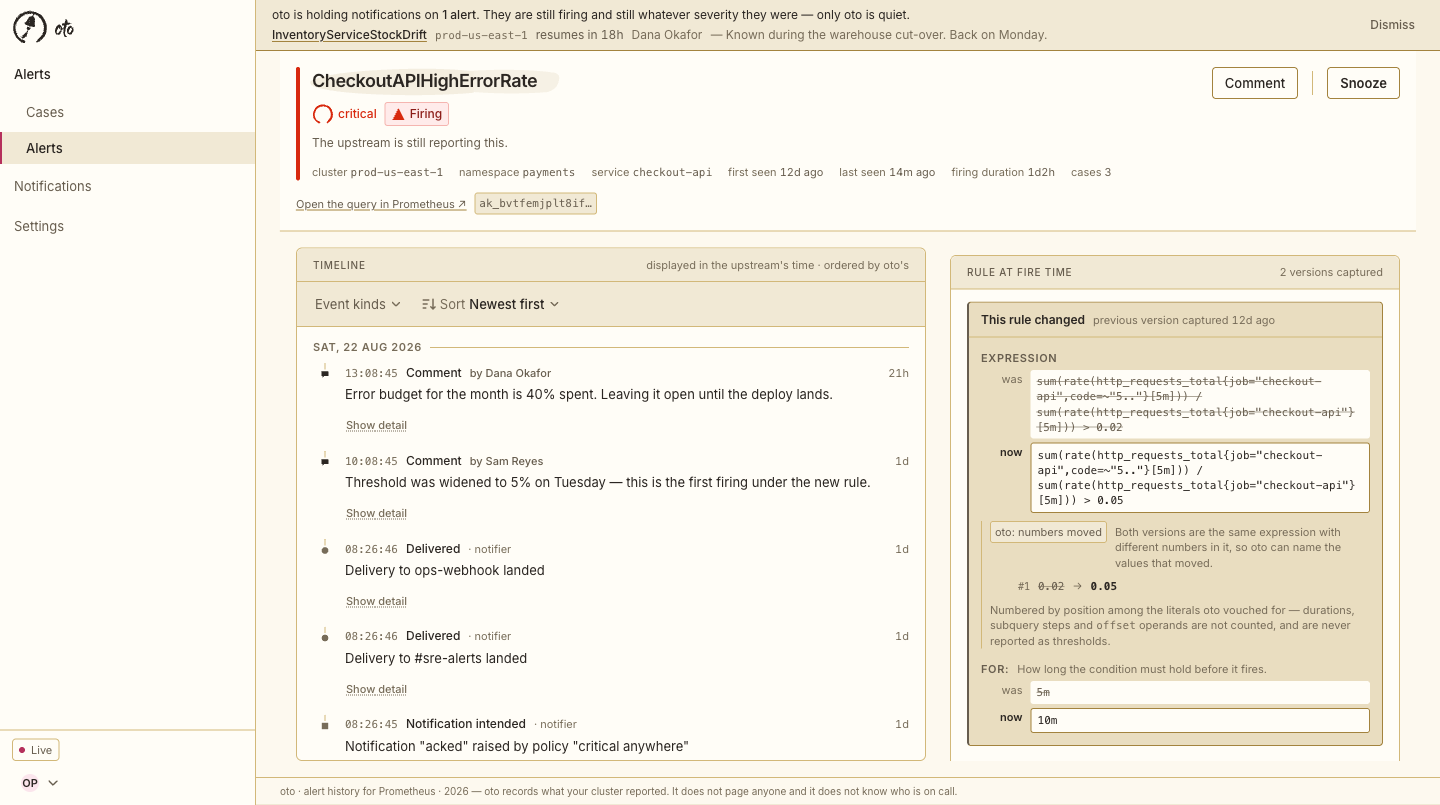
Task: Click the marker beside the #sre-alerts delivery
Action: point(325,636)
